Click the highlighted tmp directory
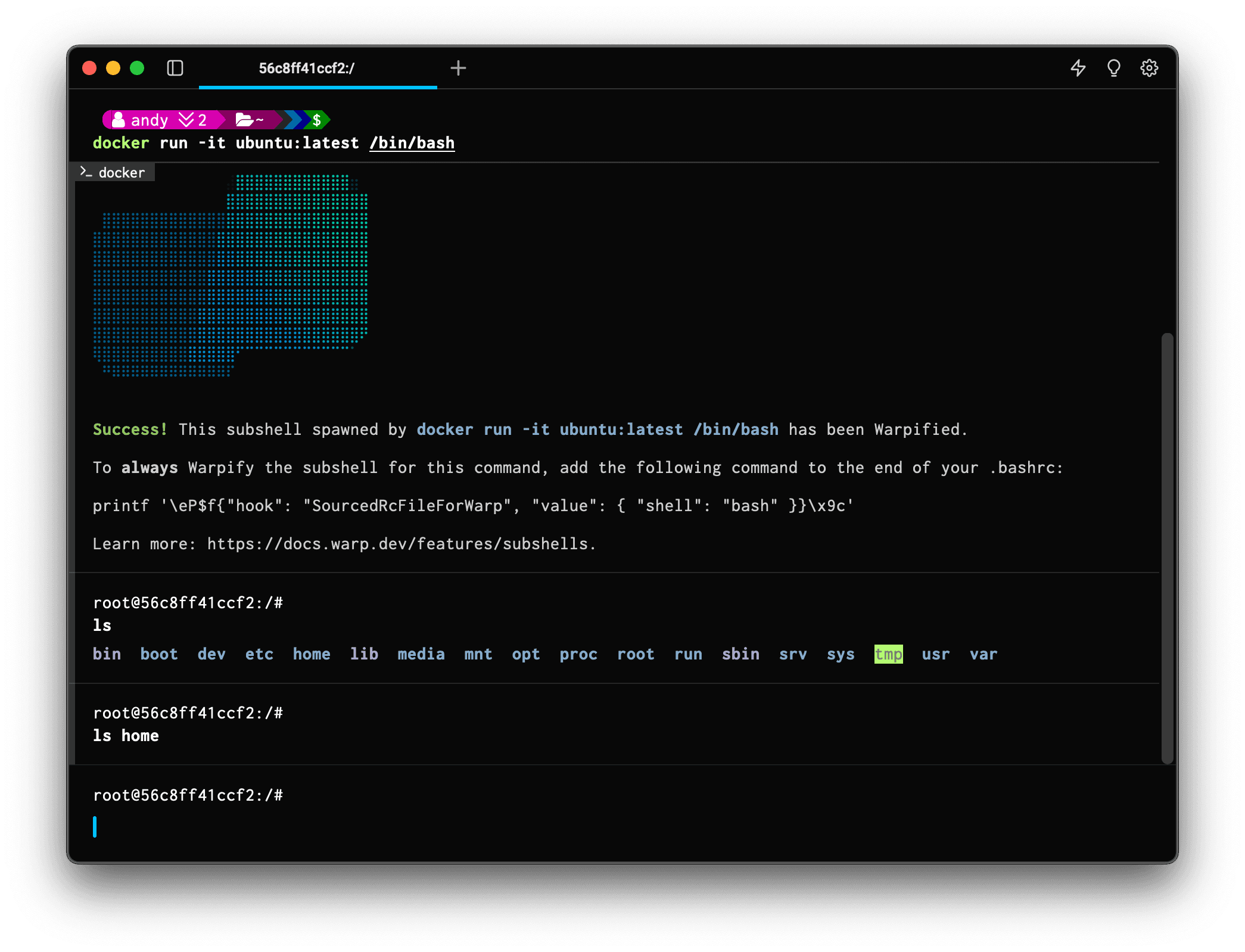 coord(888,654)
